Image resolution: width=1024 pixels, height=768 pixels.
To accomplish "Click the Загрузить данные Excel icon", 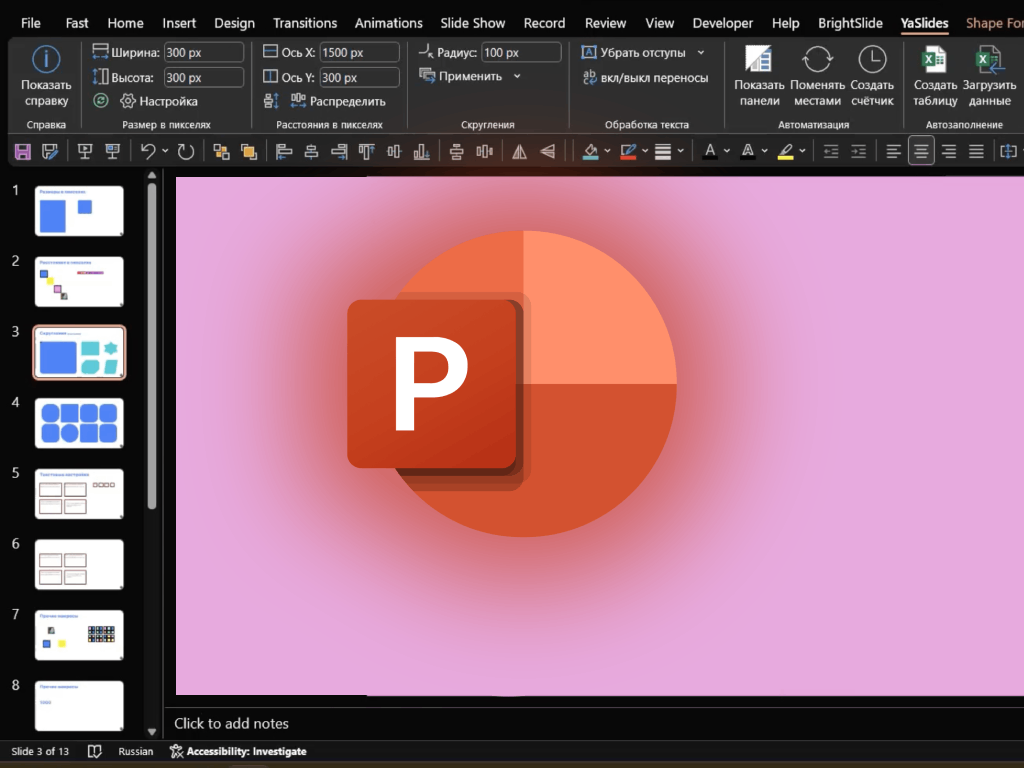I will [989, 59].
